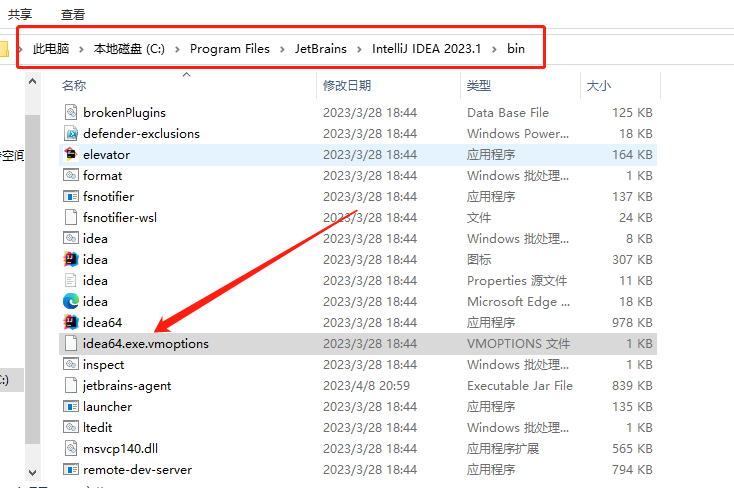Click the fsnotifier-wsl blank file icon

tap(71, 217)
